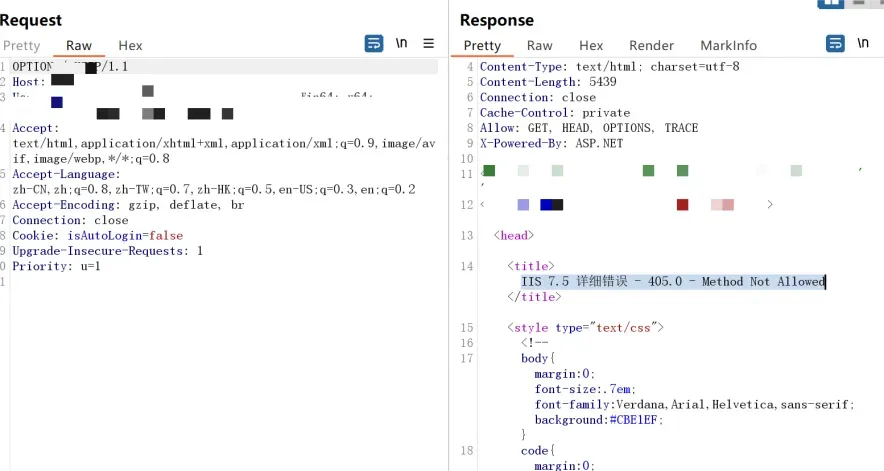The image size is (884, 471).
Task: Toggle word wrap icon in Request panel
Action: pyautogui.click(x=374, y=43)
